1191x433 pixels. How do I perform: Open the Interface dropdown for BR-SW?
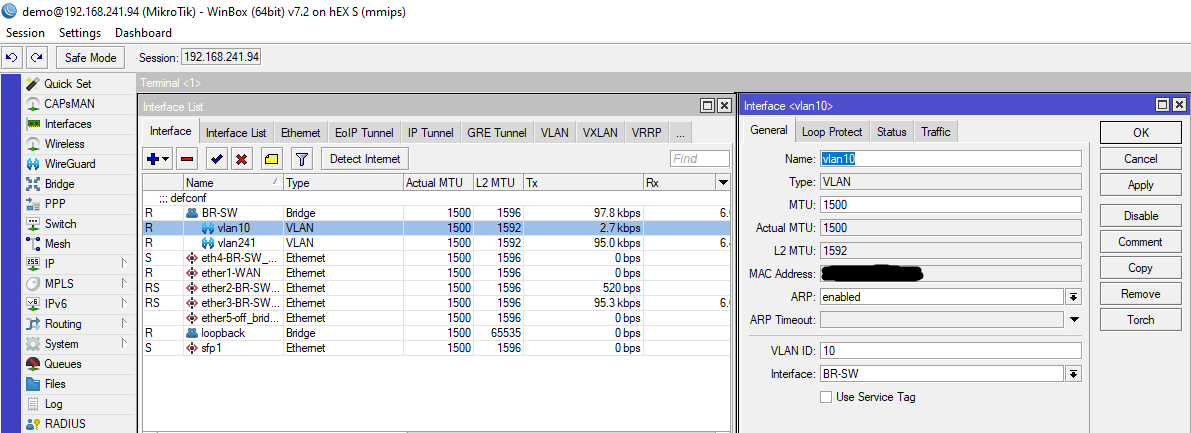pos(1073,374)
